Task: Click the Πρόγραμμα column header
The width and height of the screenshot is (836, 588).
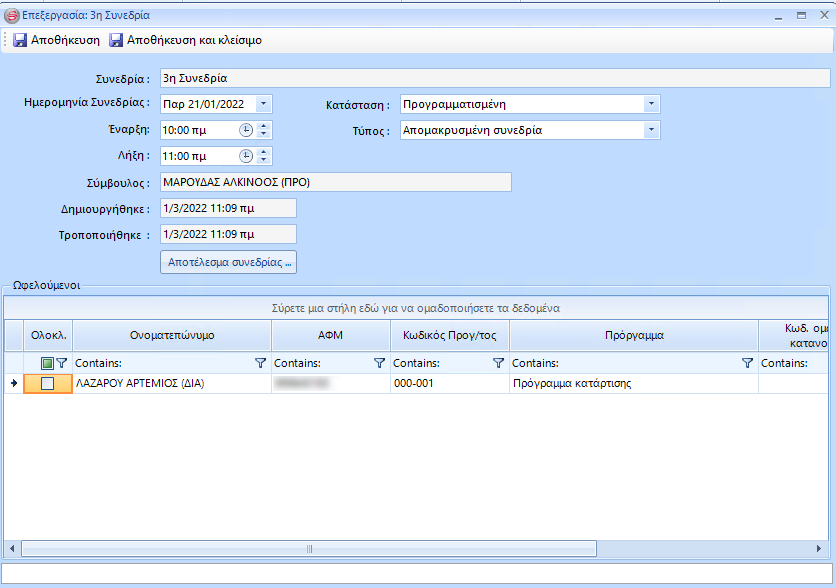Action: (633, 336)
